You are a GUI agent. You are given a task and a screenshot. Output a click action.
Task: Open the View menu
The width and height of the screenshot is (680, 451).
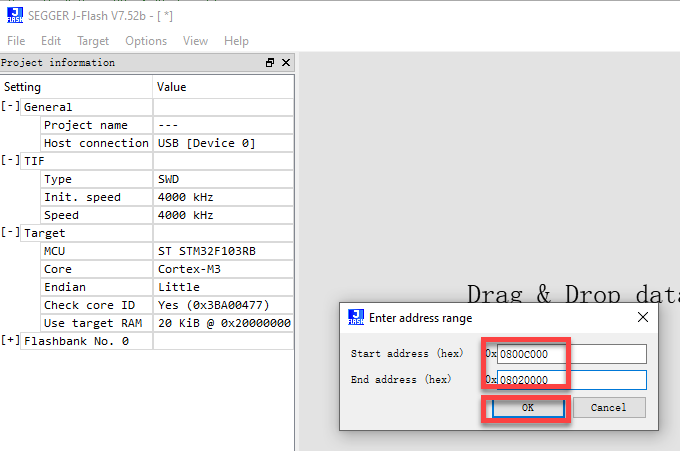point(195,41)
